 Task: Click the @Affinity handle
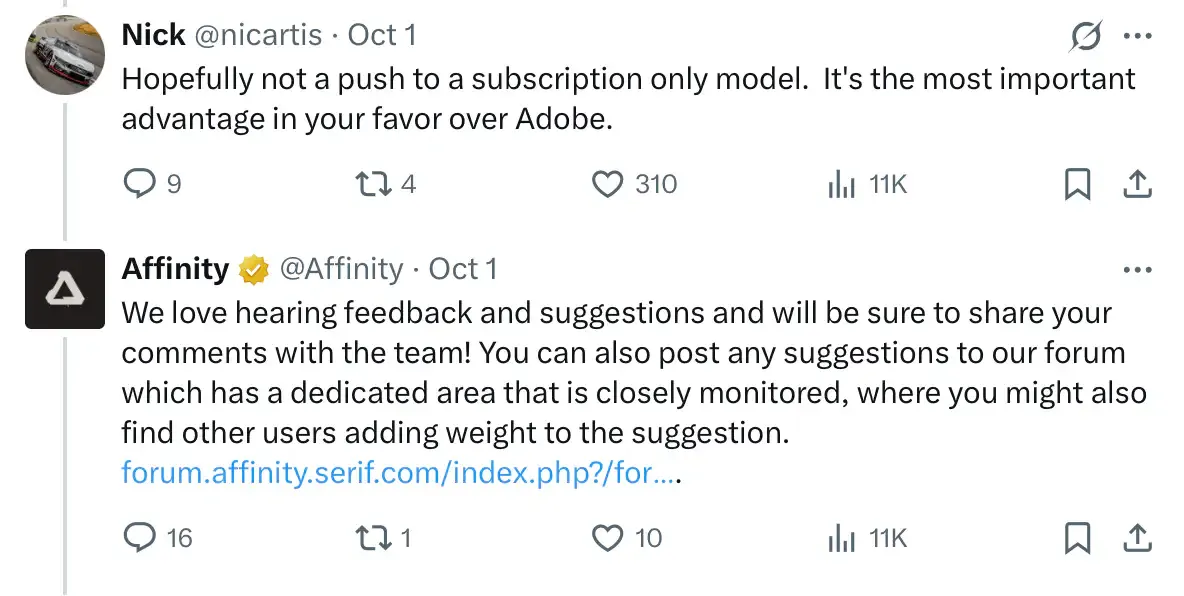click(341, 269)
